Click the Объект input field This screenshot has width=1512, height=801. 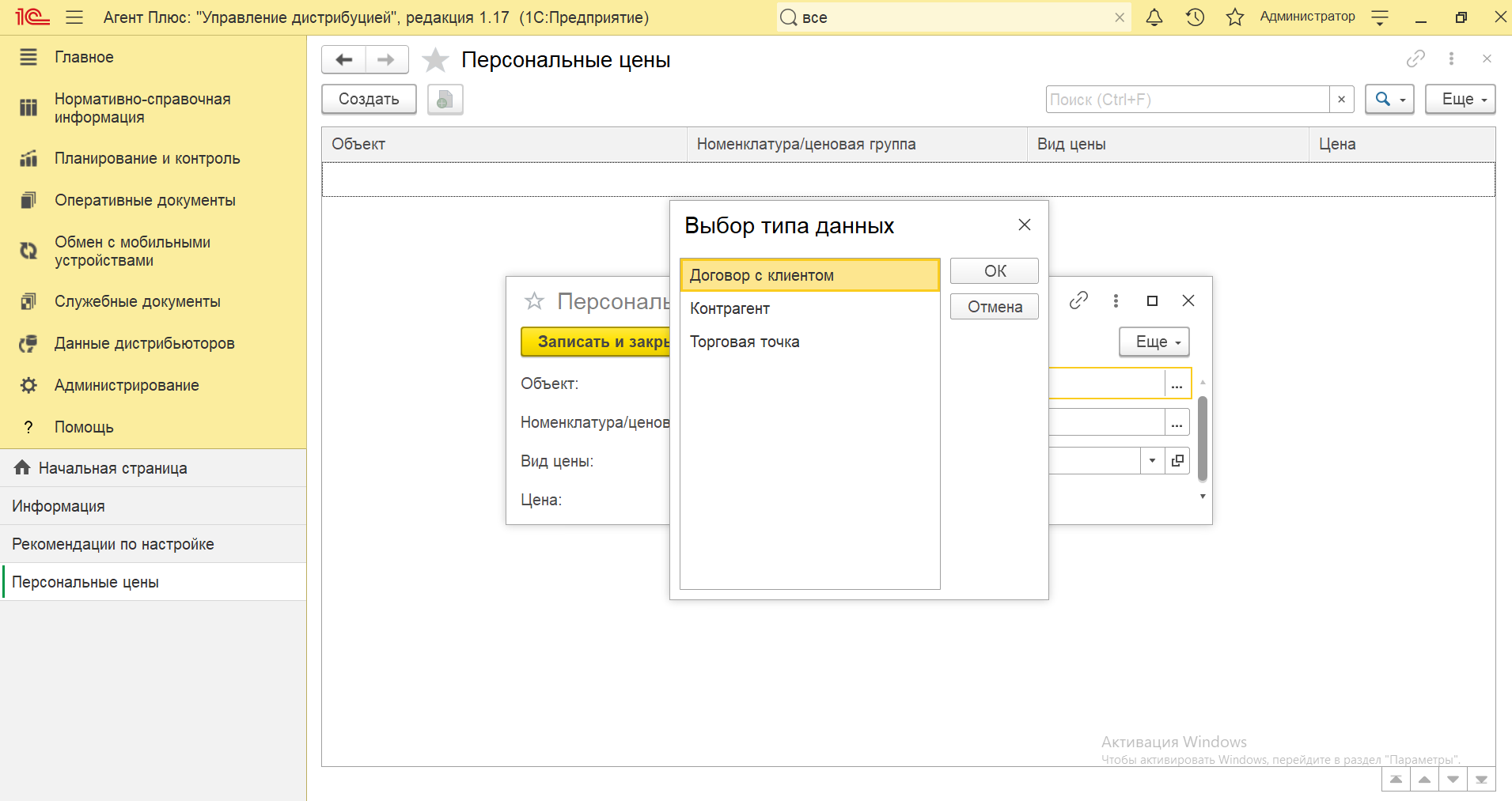click(1106, 384)
